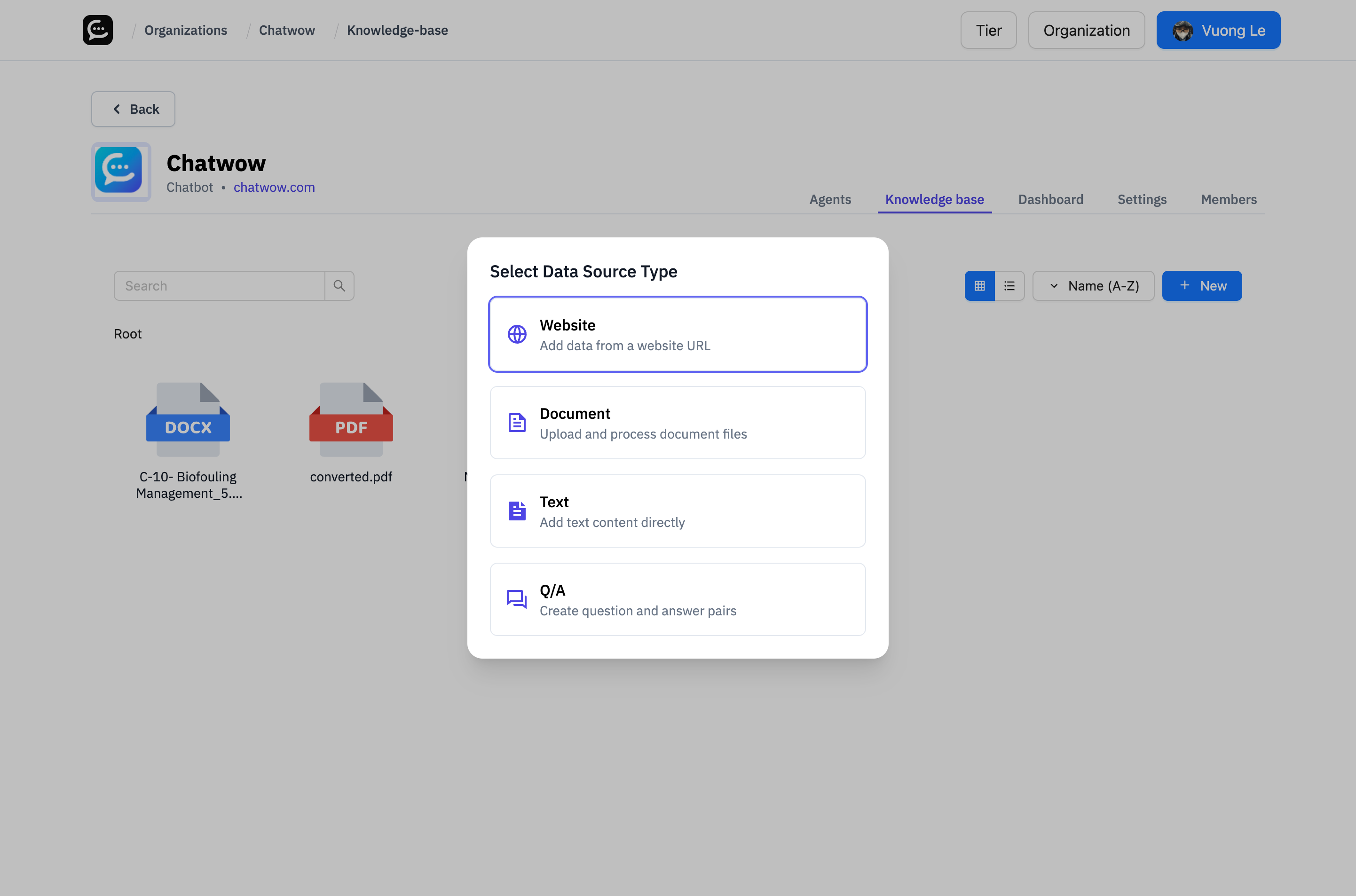
Task: Click the Search input field
Action: coord(220,285)
